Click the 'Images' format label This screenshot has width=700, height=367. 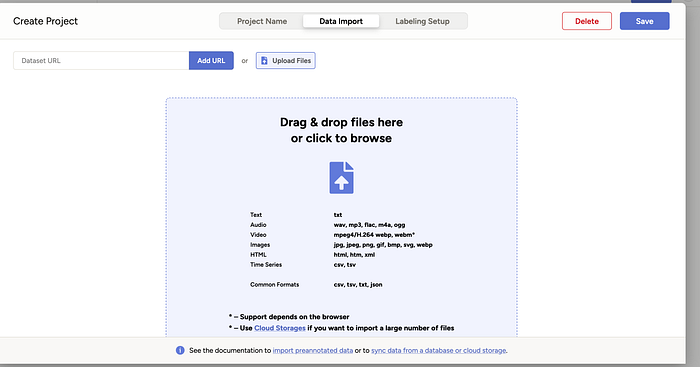click(260, 245)
